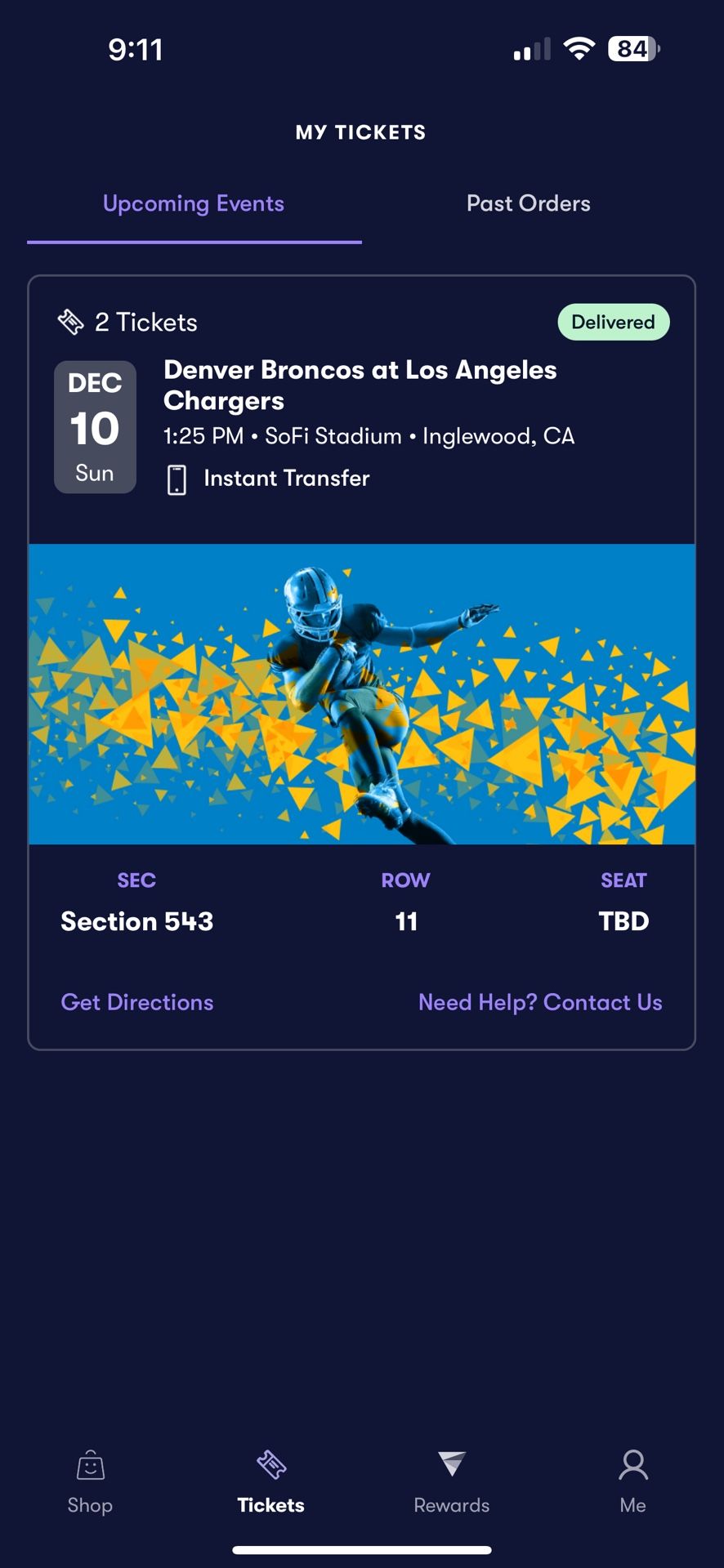
Task: Tap the football player event image
Action: click(x=362, y=694)
